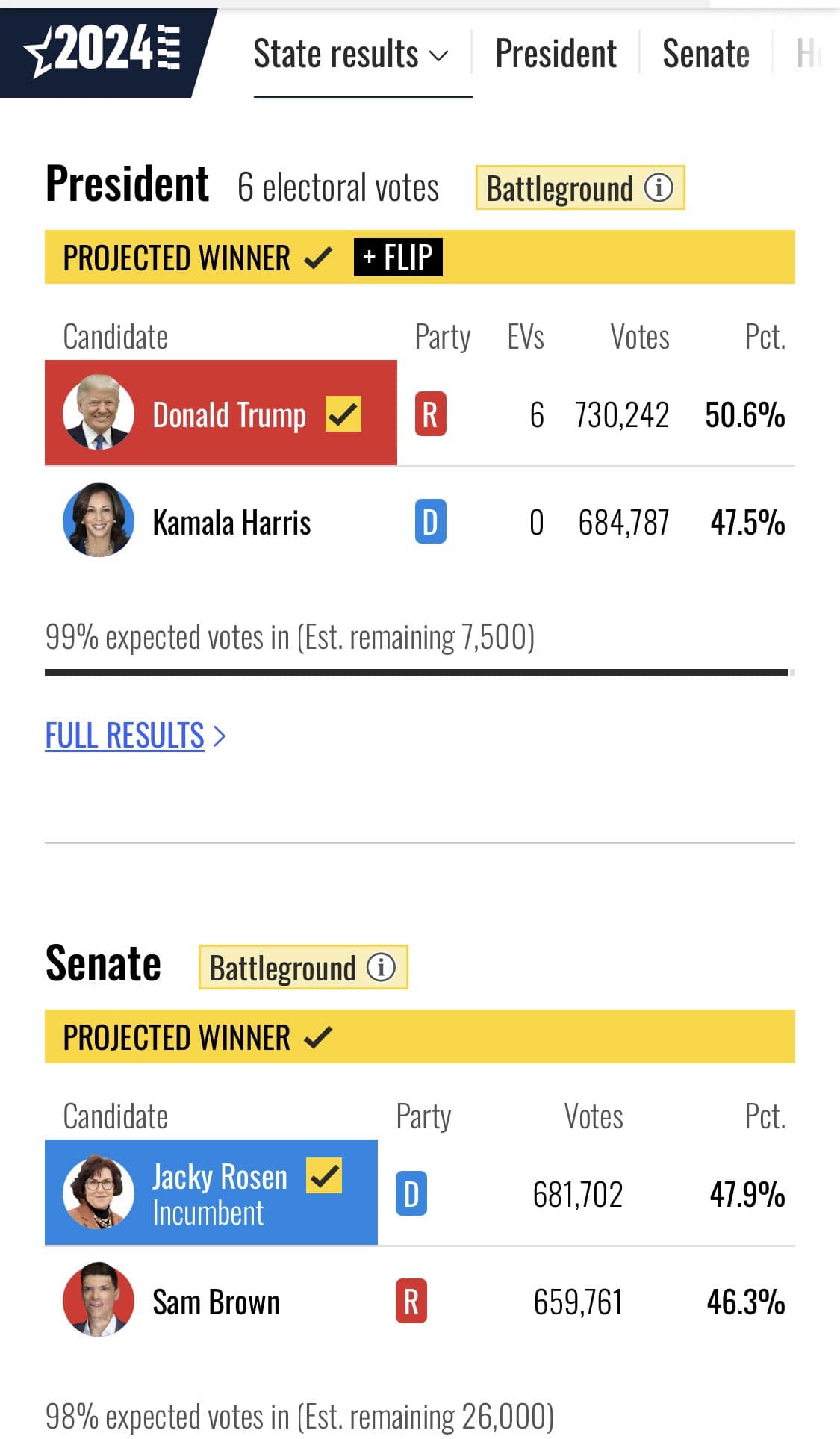Viewport: 840px width, 1439px height.
Task: Expand the chevron beside Full Results
Action: point(220,736)
